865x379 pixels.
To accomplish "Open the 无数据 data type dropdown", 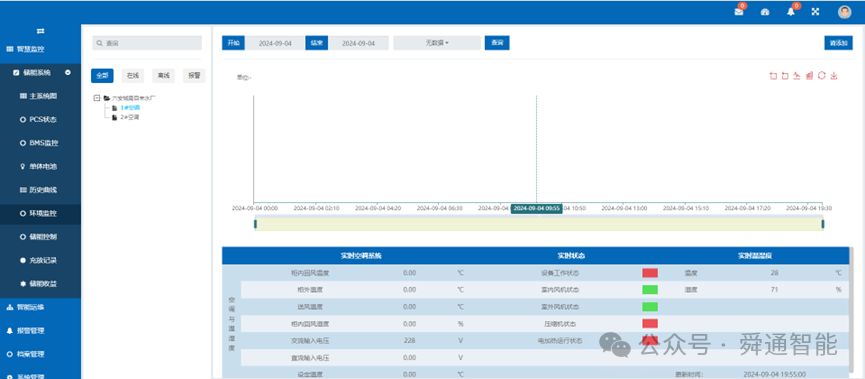I will pos(437,43).
